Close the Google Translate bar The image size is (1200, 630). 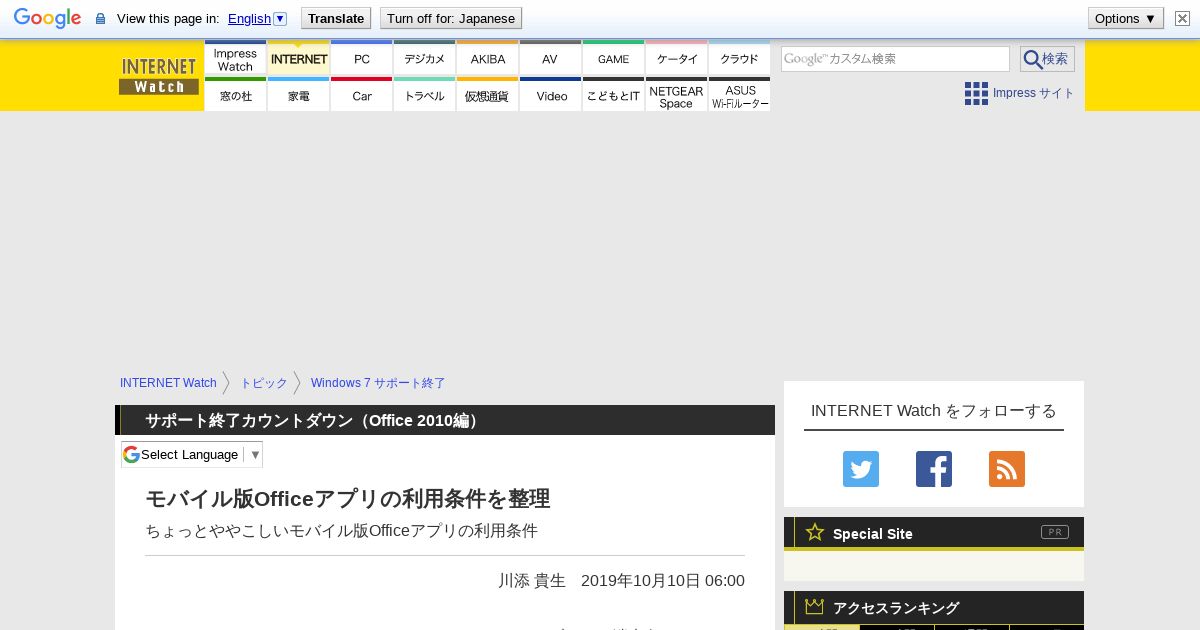tap(1182, 18)
